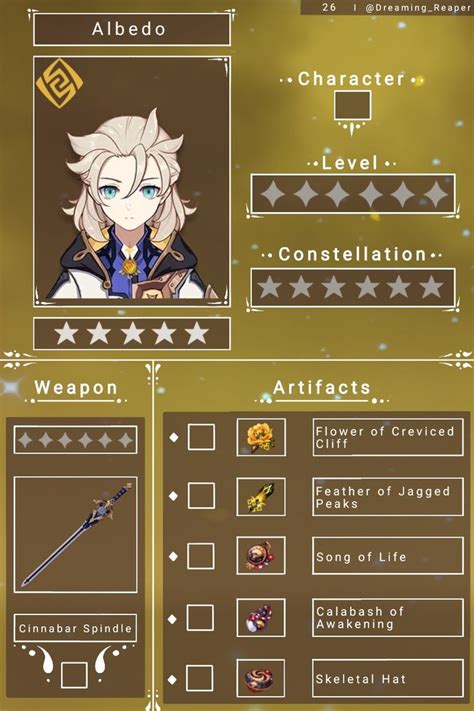Tick the checkbox beside Skeletal Hat
The height and width of the screenshot is (711, 474).
coord(200,678)
